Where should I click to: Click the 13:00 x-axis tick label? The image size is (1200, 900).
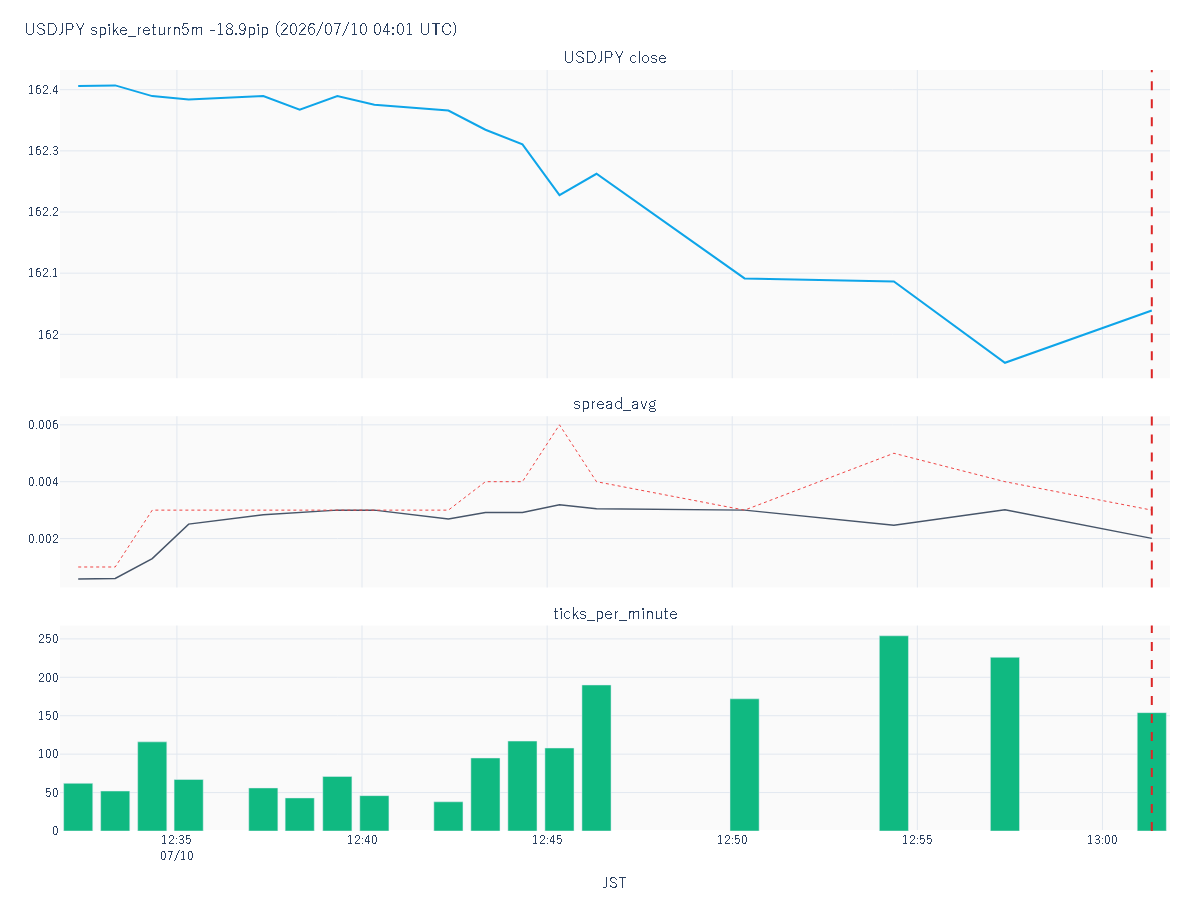click(1102, 841)
